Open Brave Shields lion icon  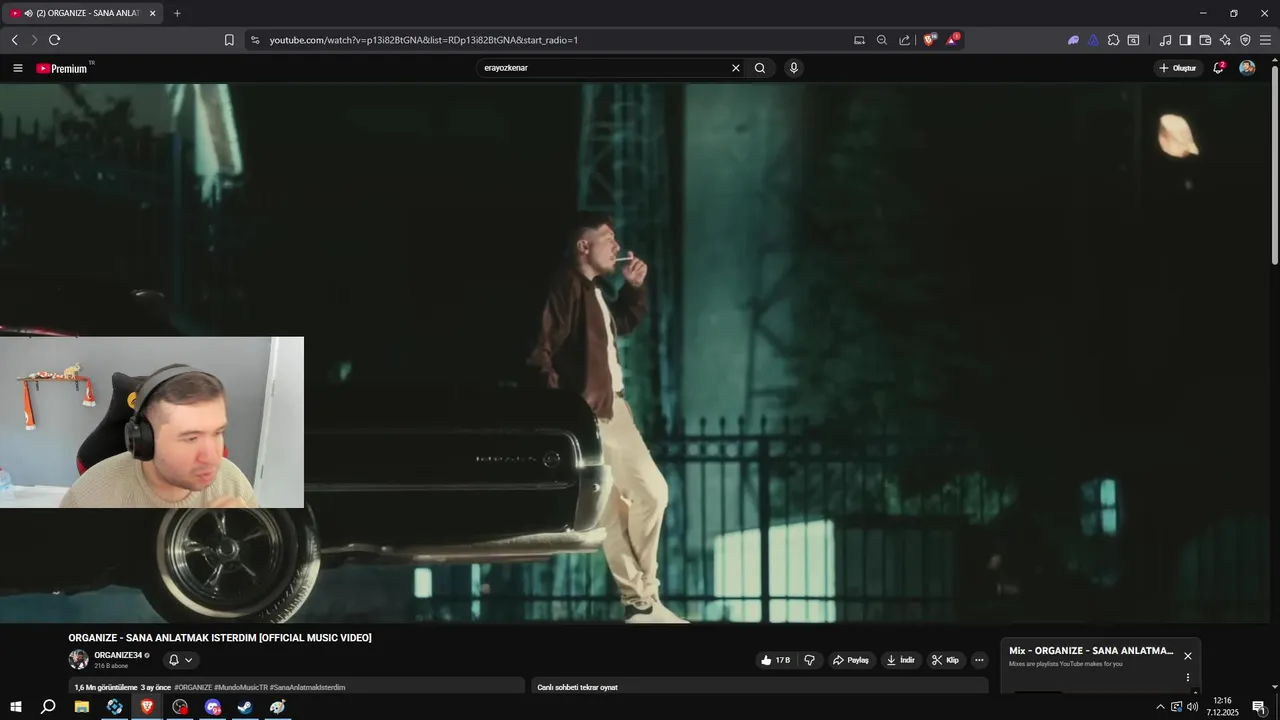click(930, 40)
